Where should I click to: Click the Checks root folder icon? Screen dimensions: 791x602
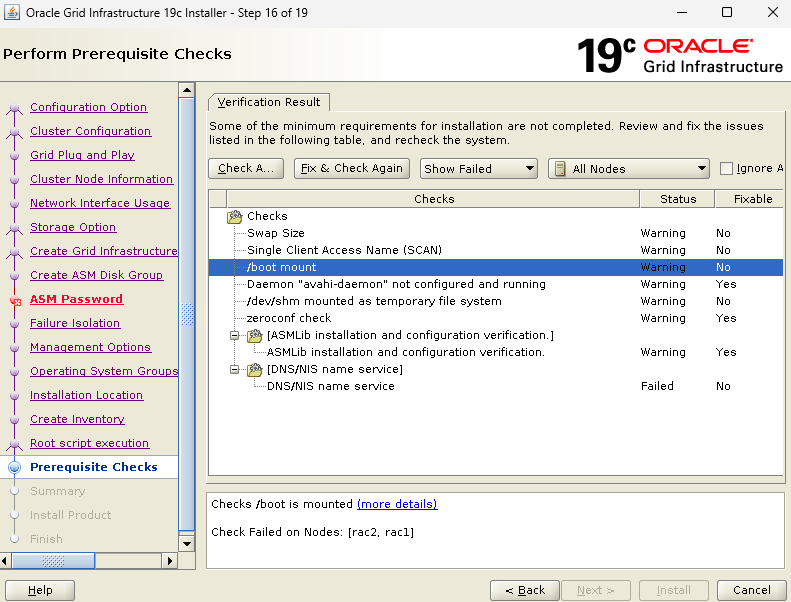[x=235, y=216]
